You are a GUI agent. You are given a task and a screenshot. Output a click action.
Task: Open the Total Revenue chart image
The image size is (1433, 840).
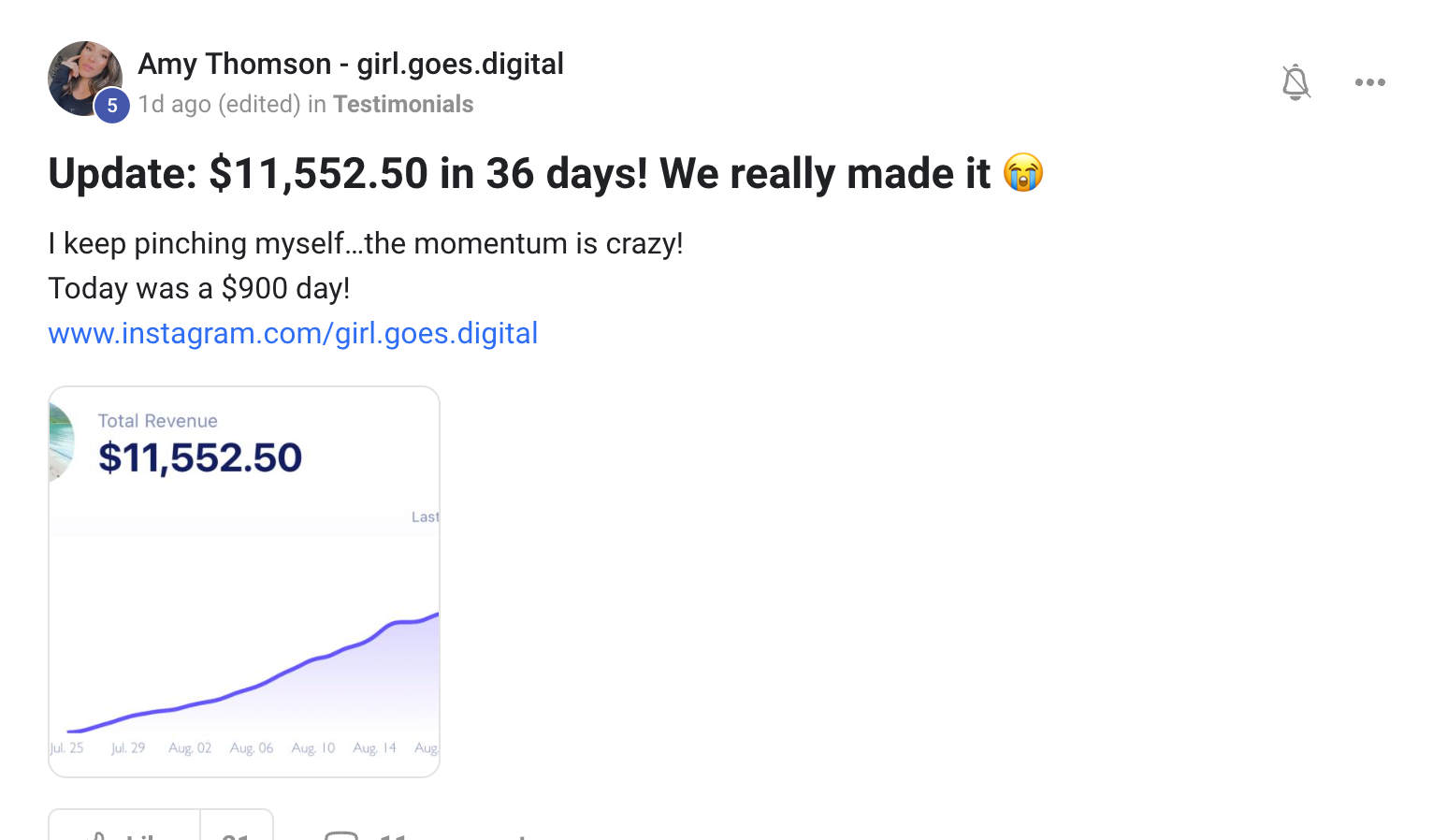(x=244, y=582)
